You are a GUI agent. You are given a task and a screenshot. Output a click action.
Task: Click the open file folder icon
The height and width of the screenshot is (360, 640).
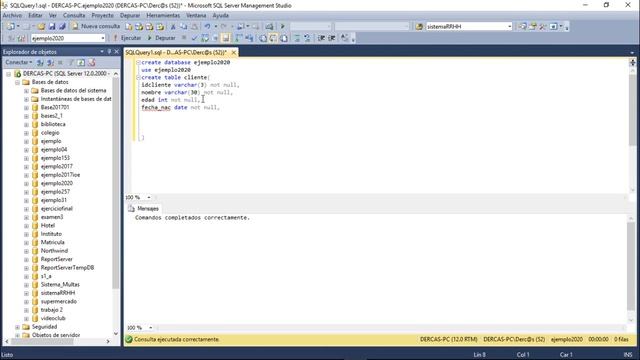[x=41, y=27]
